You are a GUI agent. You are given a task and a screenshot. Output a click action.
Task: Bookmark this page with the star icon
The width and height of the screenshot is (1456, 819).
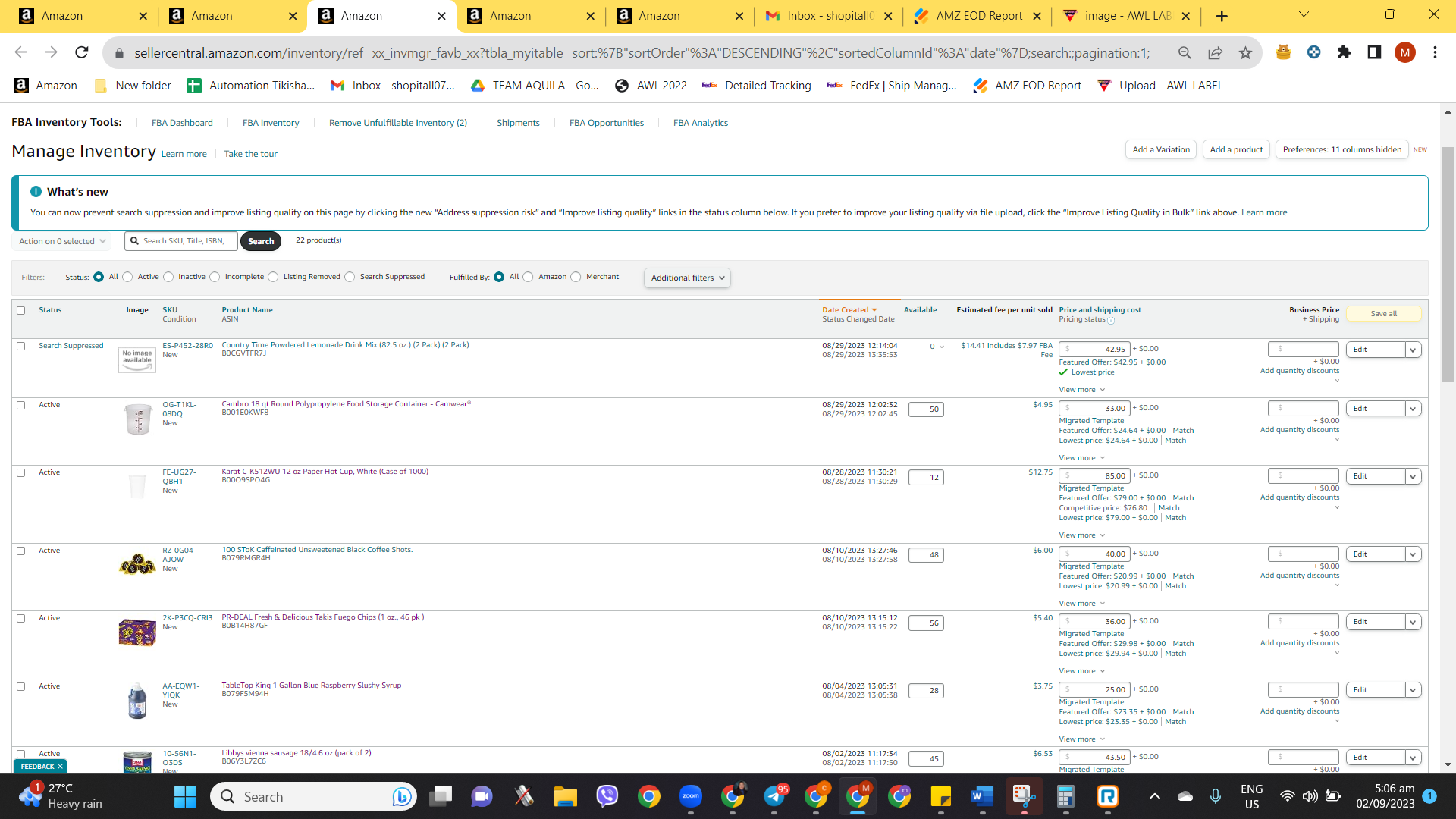(x=1245, y=52)
